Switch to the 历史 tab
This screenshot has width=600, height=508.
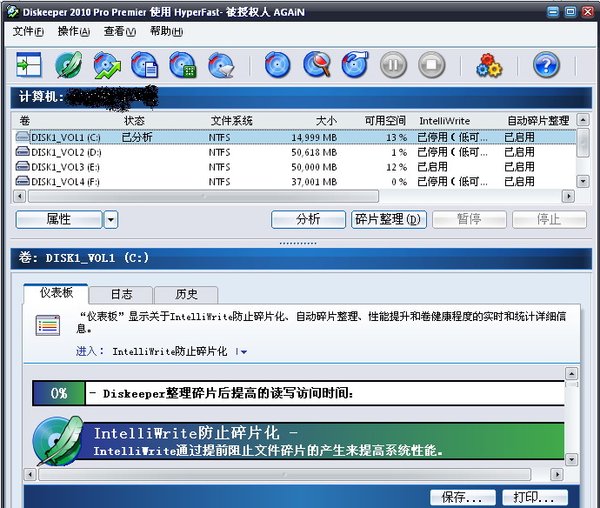point(186,295)
